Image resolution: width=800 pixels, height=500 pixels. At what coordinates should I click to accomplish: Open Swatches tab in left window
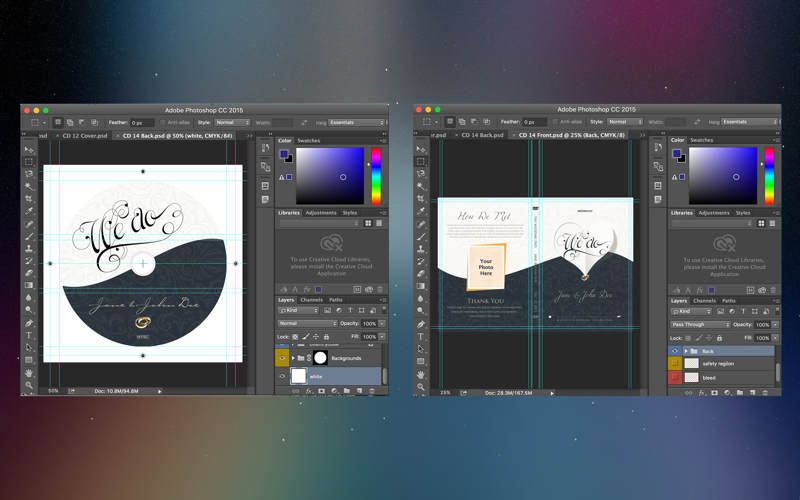click(x=309, y=140)
